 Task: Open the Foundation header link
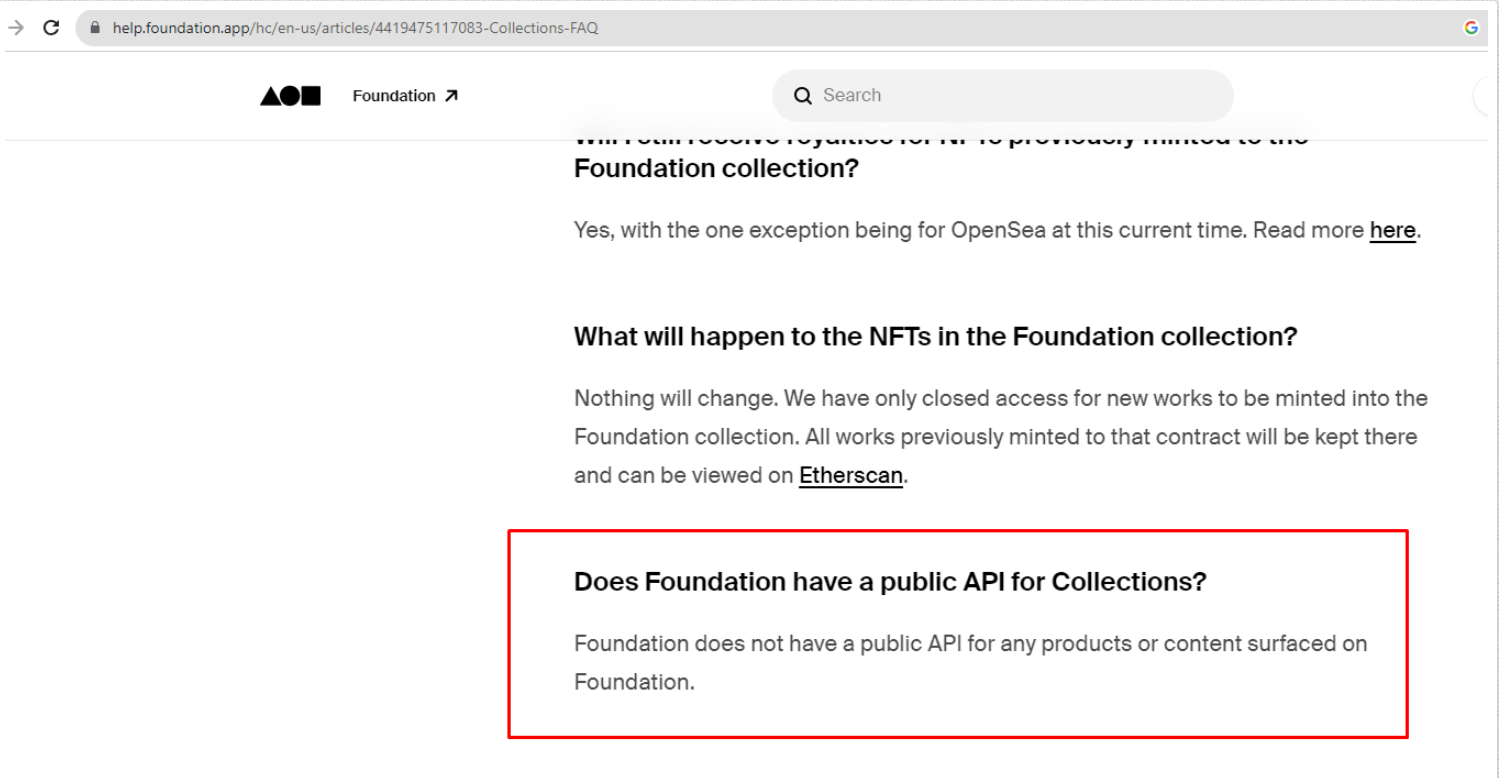[394, 96]
